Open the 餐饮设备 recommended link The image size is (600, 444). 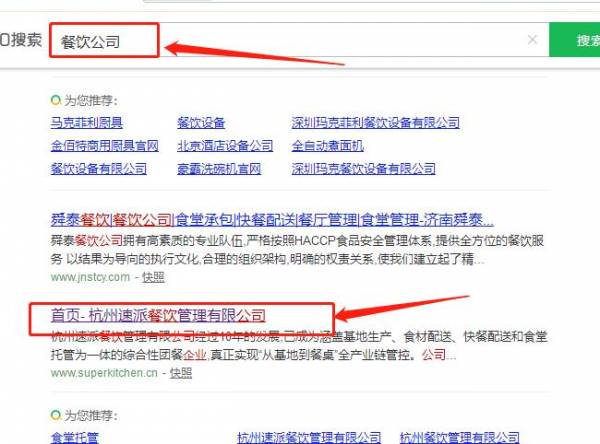pyautogui.click(x=202, y=123)
